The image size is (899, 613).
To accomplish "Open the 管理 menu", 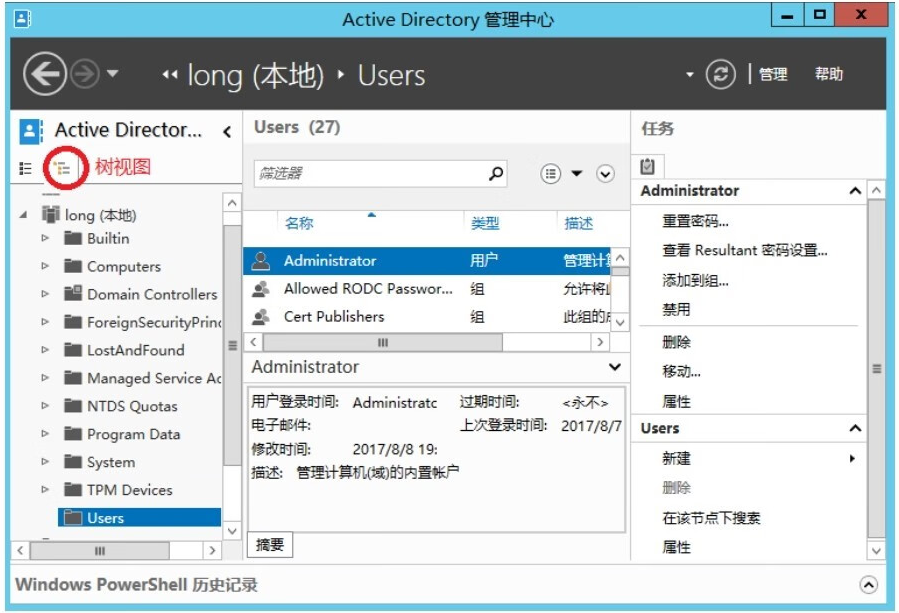I will point(772,74).
